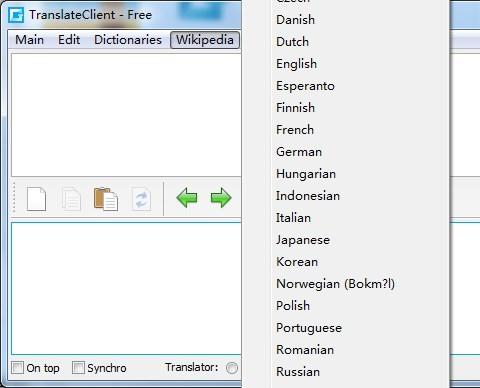Click the greyed-out Copy documents icon

point(71,199)
